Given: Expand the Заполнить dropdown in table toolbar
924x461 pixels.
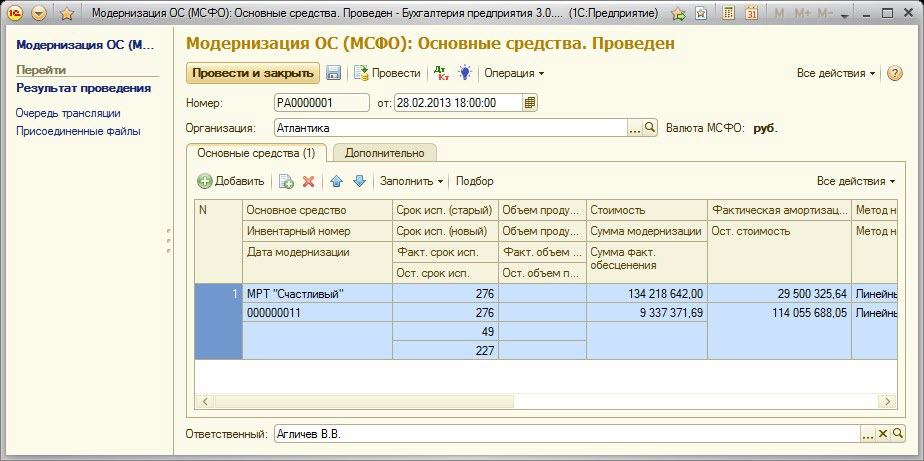Looking at the screenshot, I should (x=412, y=181).
